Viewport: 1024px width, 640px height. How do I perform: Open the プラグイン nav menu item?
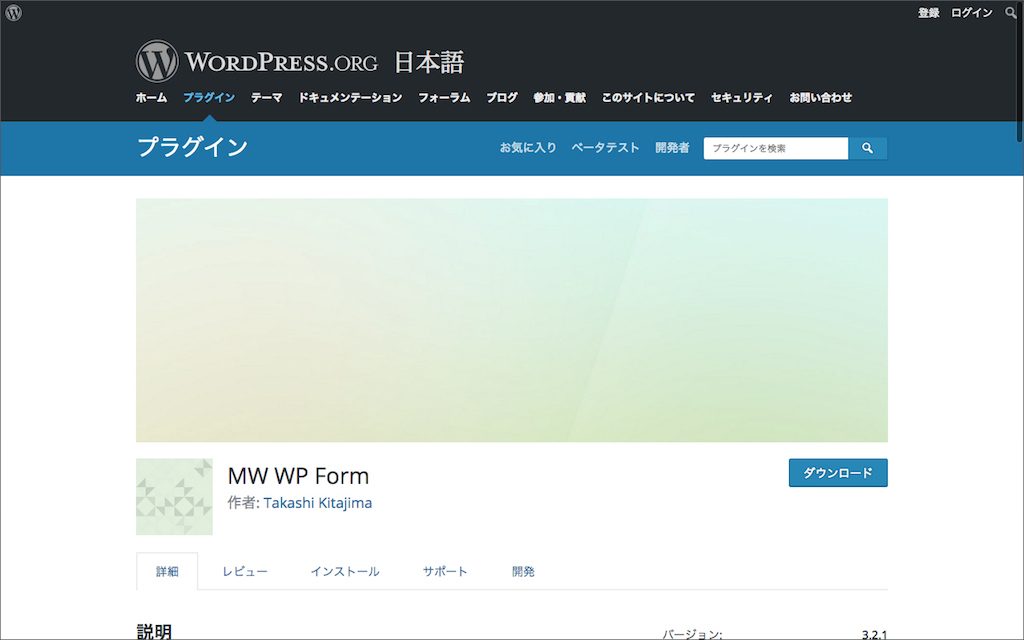click(x=209, y=97)
